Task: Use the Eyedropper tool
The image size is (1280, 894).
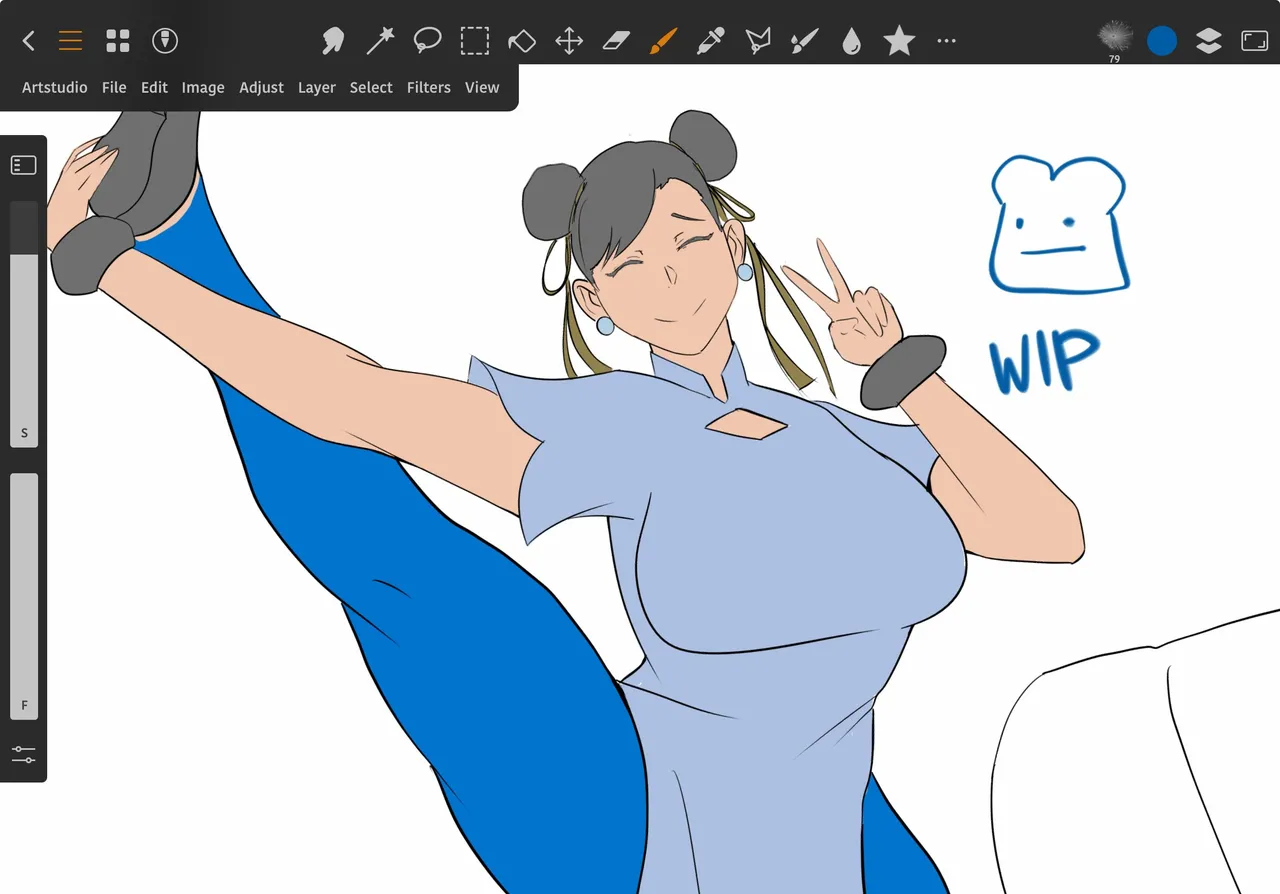Action: click(710, 41)
